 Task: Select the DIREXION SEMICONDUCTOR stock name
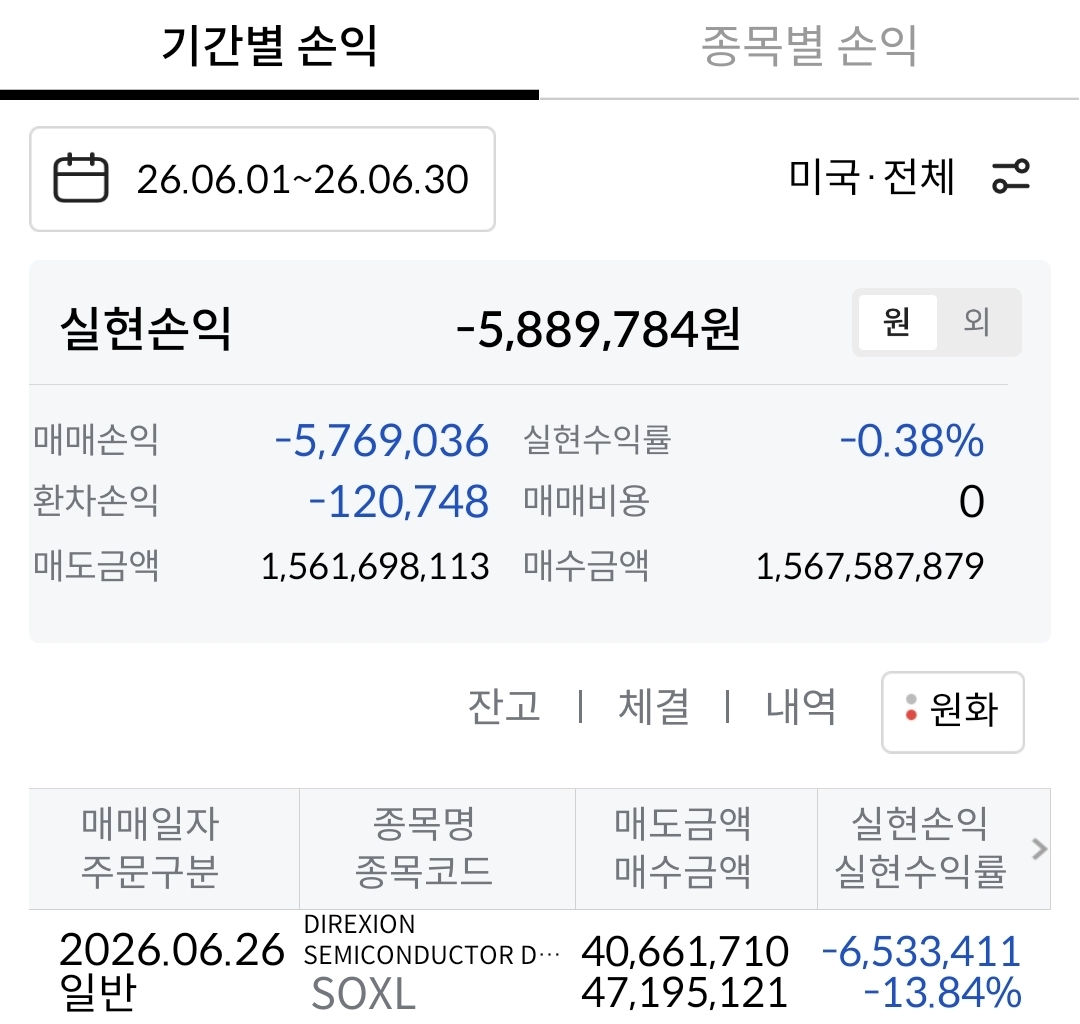point(431,940)
